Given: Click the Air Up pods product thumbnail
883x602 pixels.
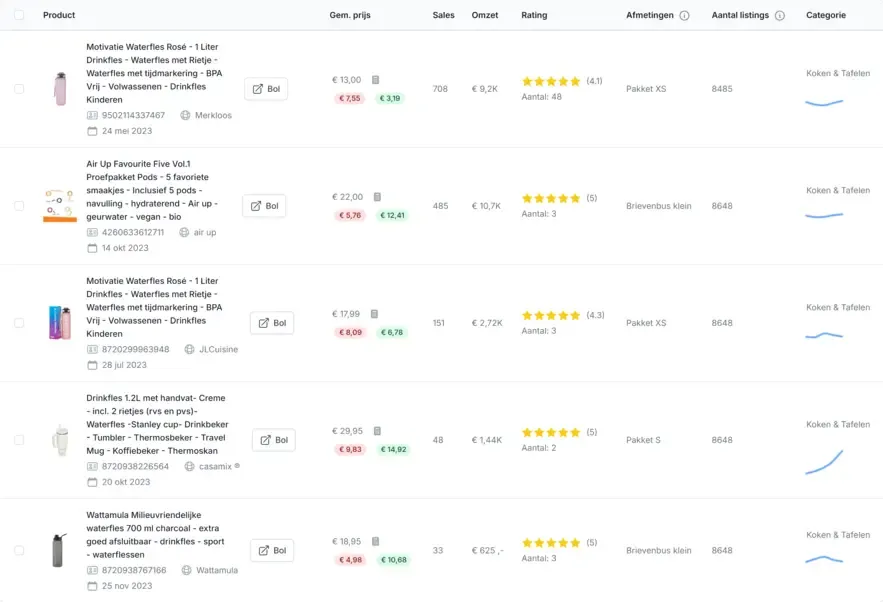Looking at the screenshot, I should point(60,206).
